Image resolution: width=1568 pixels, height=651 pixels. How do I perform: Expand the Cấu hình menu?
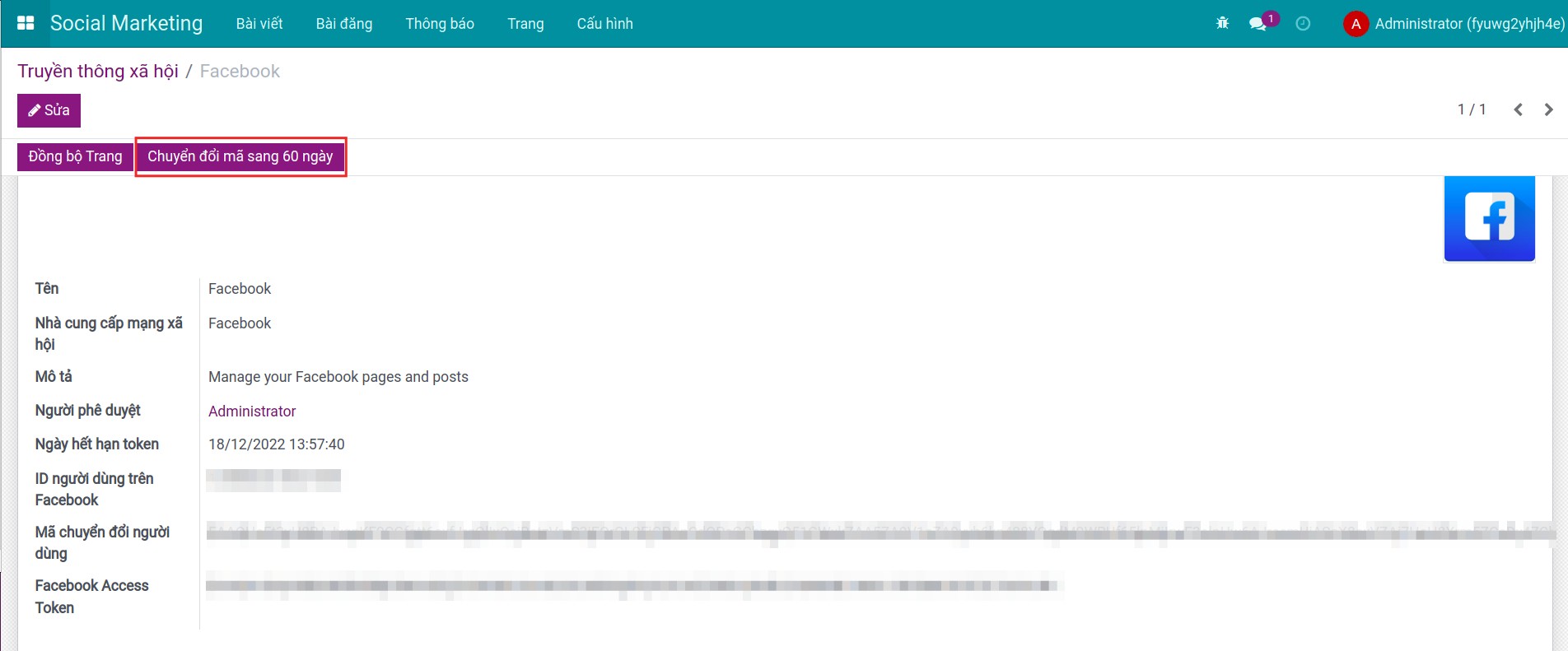[x=604, y=24]
